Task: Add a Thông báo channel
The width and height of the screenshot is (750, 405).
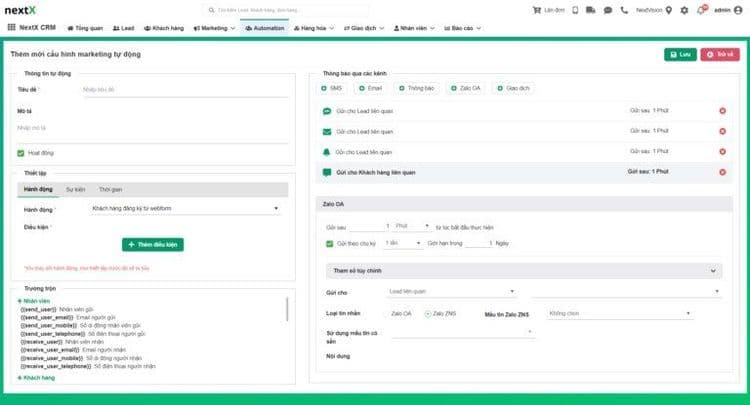Action: 416,88
